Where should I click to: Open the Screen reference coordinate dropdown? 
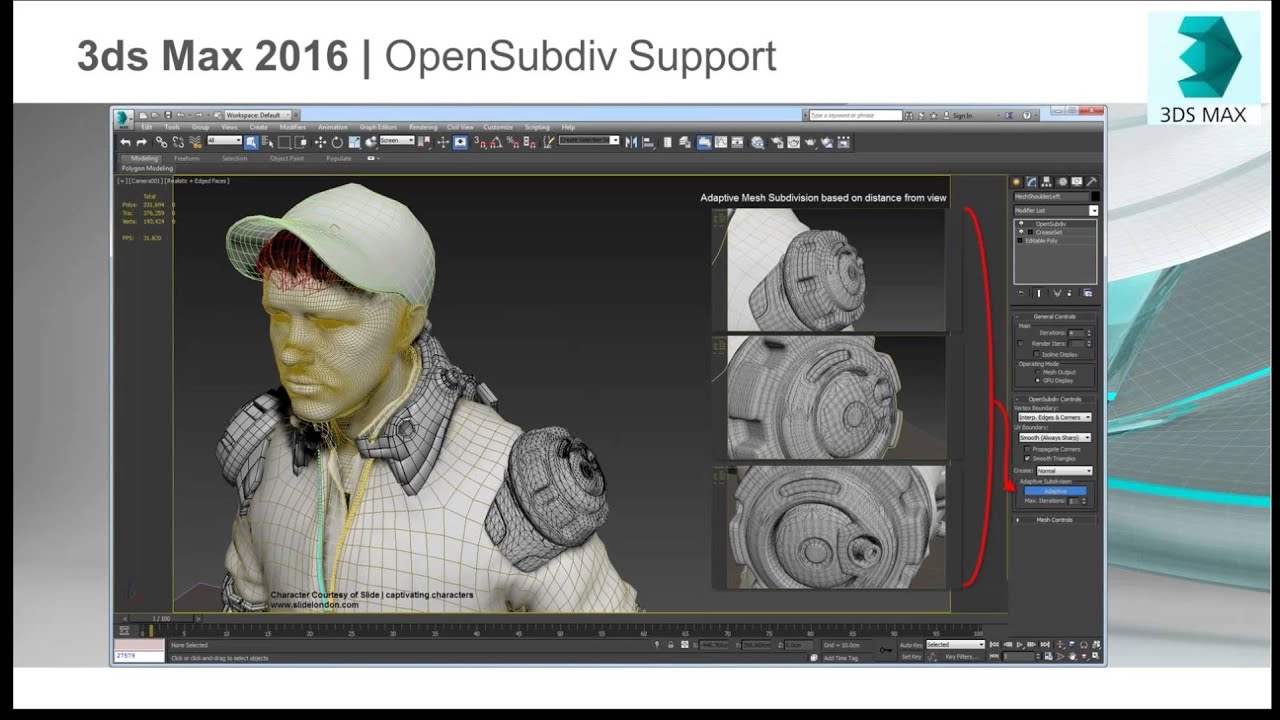[x=397, y=140]
